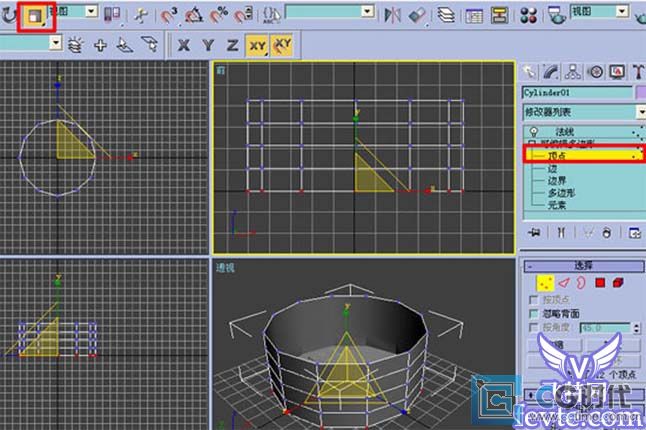This screenshot has height=430, width=646.
Task: Open the Layer Manager icon
Action: (x=446, y=15)
